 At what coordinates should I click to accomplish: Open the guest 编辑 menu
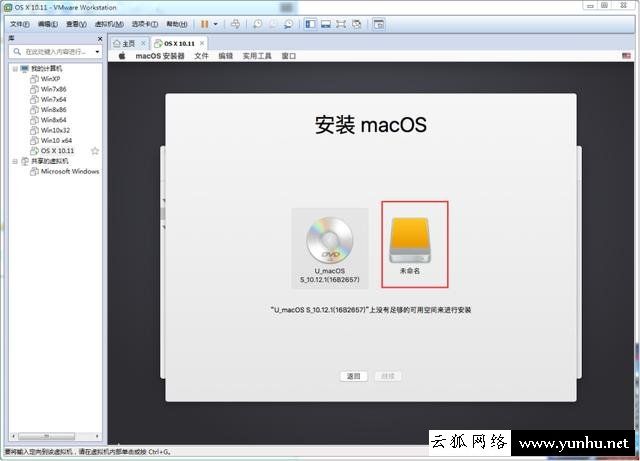(x=225, y=56)
